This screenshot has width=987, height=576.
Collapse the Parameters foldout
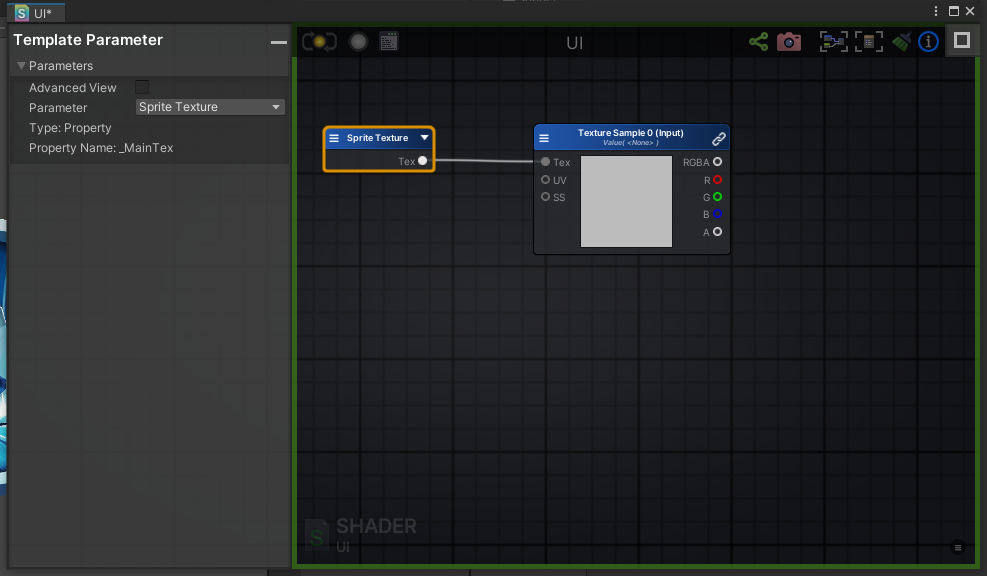click(x=21, y=65)
